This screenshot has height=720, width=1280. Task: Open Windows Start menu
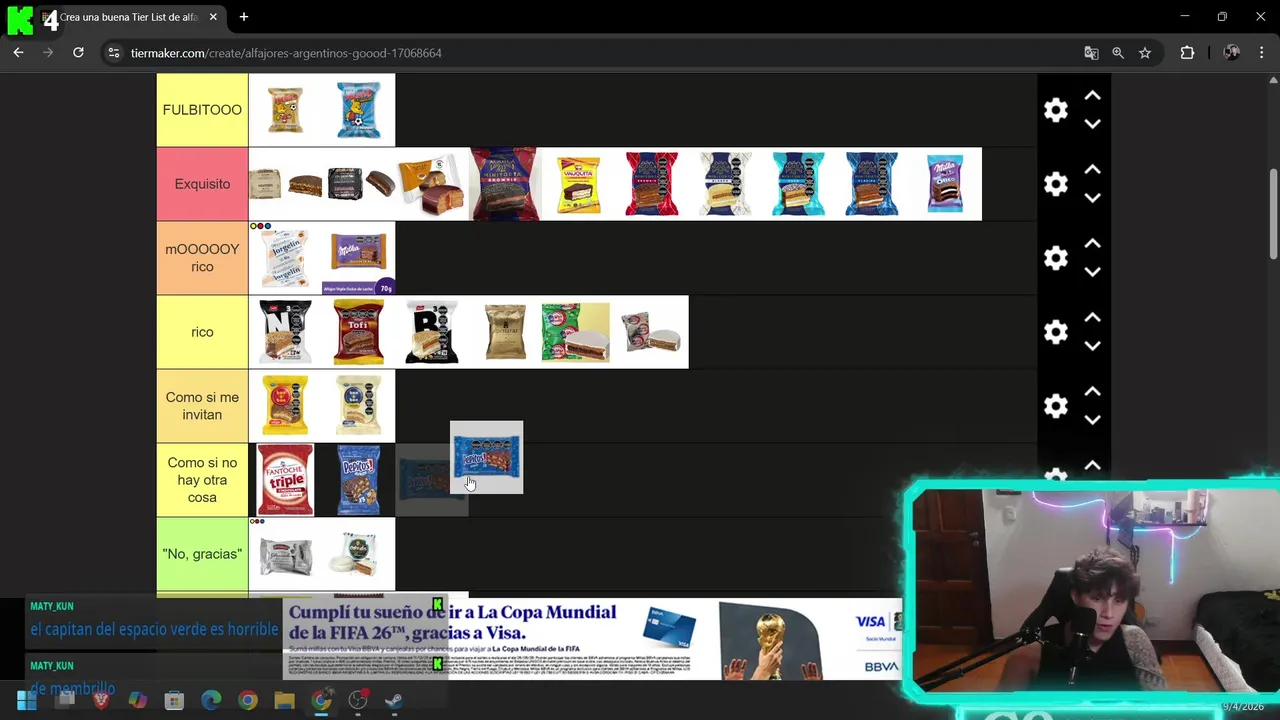(x=27, y=701)
